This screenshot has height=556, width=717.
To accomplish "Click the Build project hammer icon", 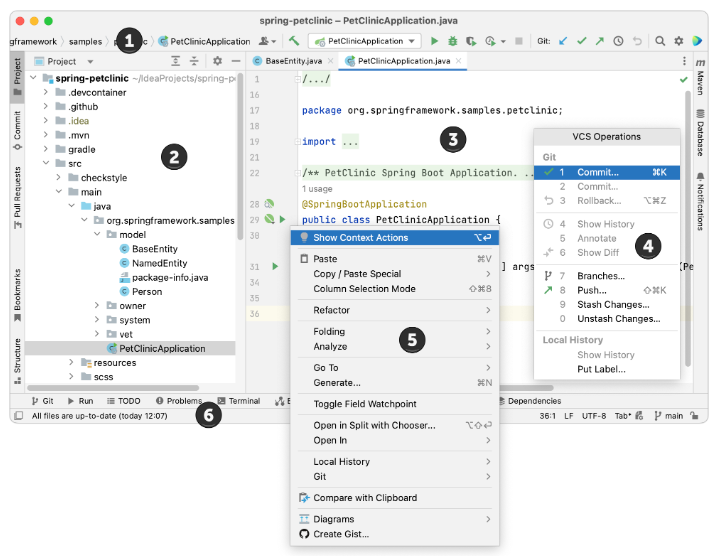I will pos(294,41).
